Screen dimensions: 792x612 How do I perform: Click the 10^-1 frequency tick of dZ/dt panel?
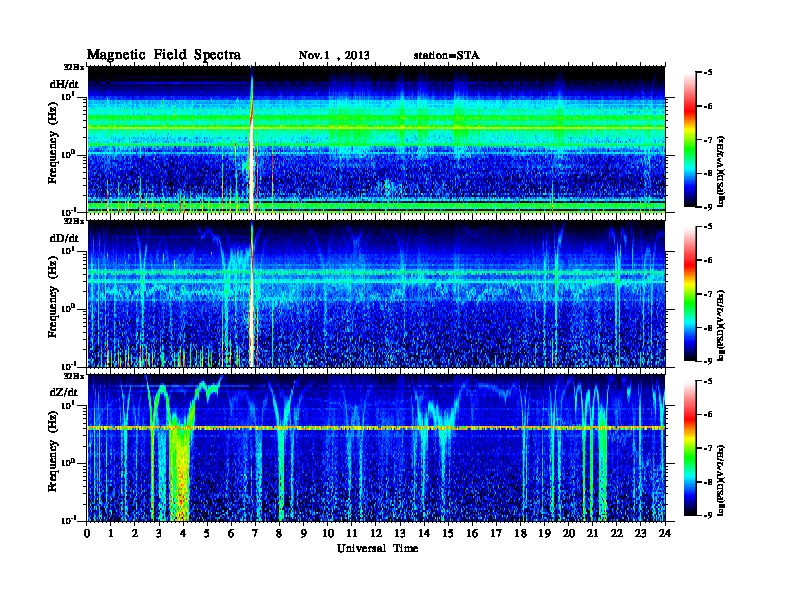68,520
